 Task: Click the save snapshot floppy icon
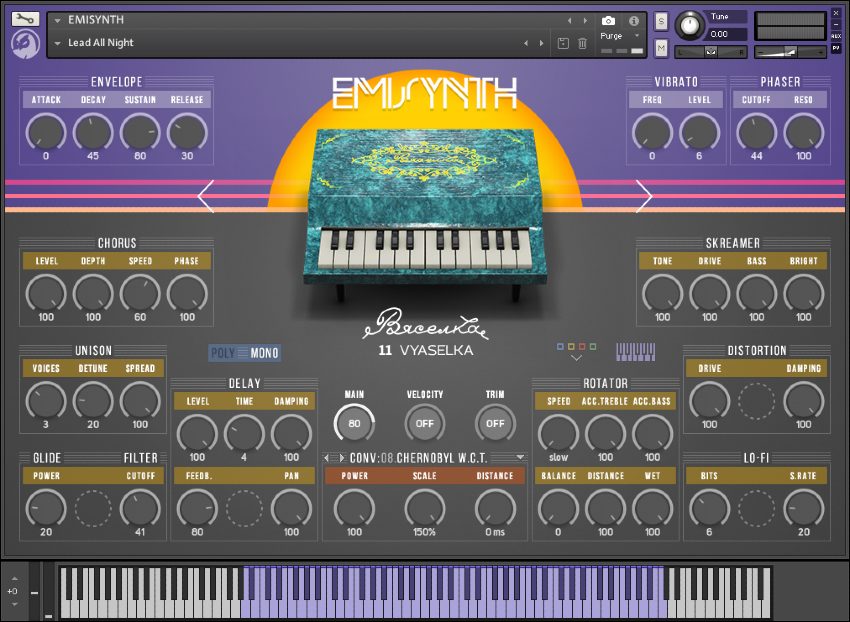click(x=564, y=45)
